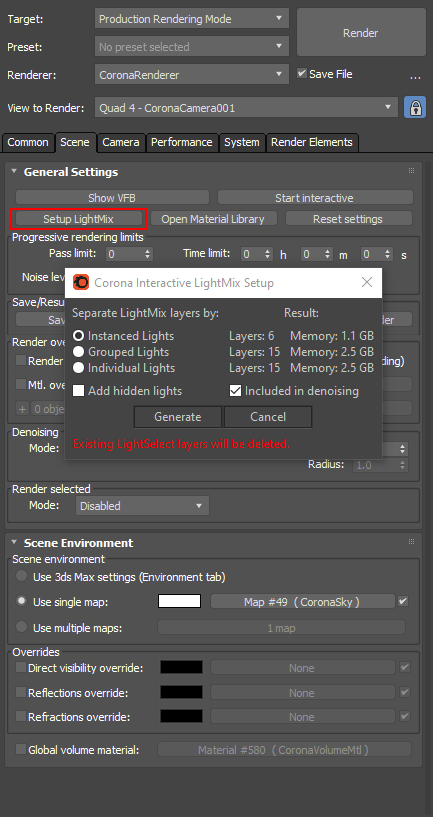This screenshot has height=817, width=433.
Task: Click Generate in LightMix dialog
Action: [x=178, y=417]
